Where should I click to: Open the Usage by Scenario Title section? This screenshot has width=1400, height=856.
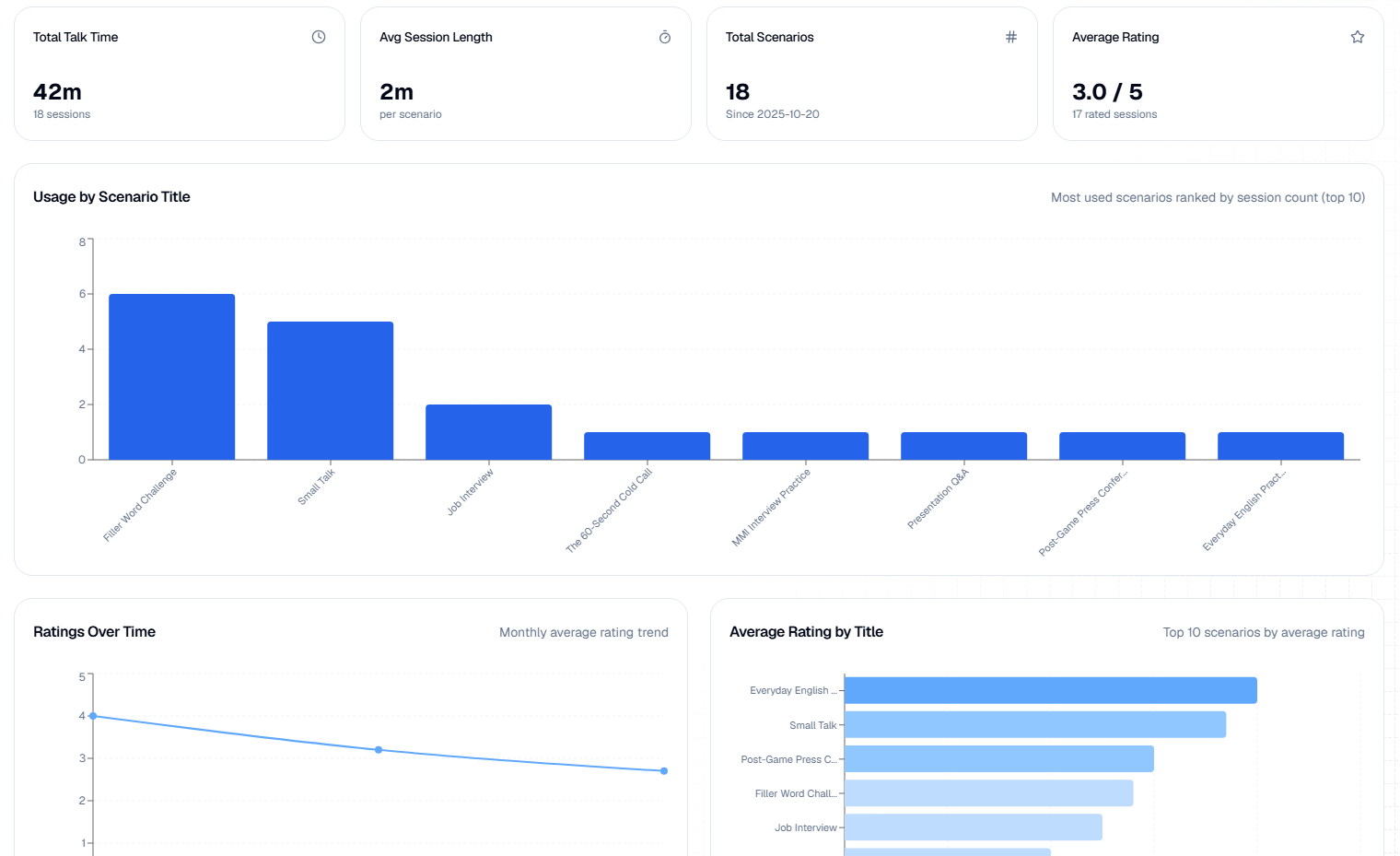point(111,197)
